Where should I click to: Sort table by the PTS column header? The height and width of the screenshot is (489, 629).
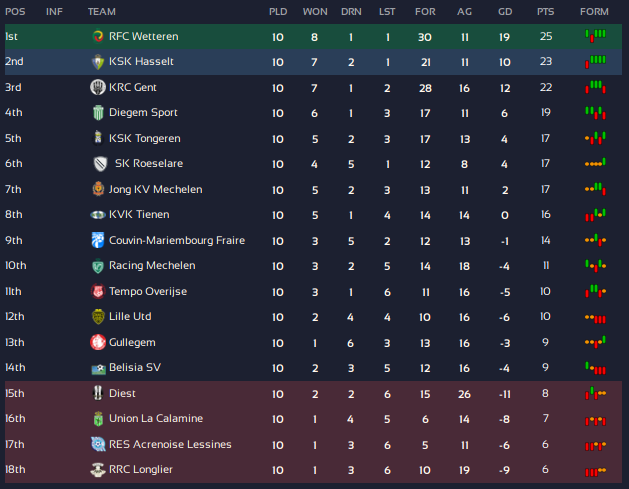coord(546,12)
